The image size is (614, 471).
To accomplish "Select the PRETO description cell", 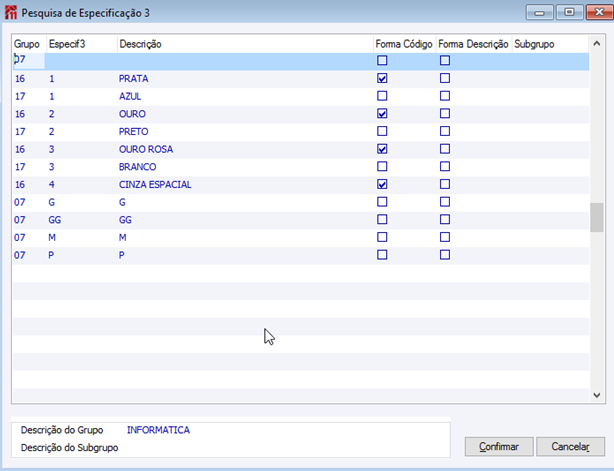I will click(x=134, y=132).
